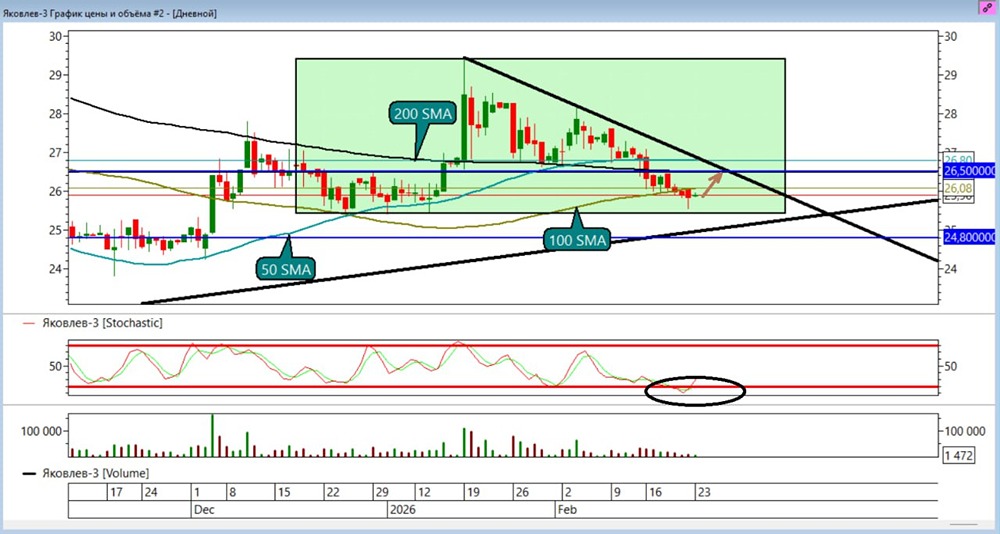This screenshot has width=1000, height=534.
Task: Click the 'Feb' month label on time axis
Action: (x=567, y=510)
